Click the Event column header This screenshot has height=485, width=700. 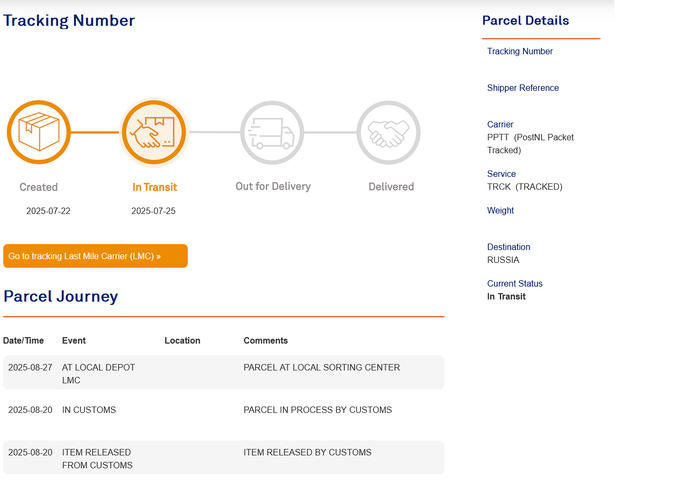tap(74, 341)
